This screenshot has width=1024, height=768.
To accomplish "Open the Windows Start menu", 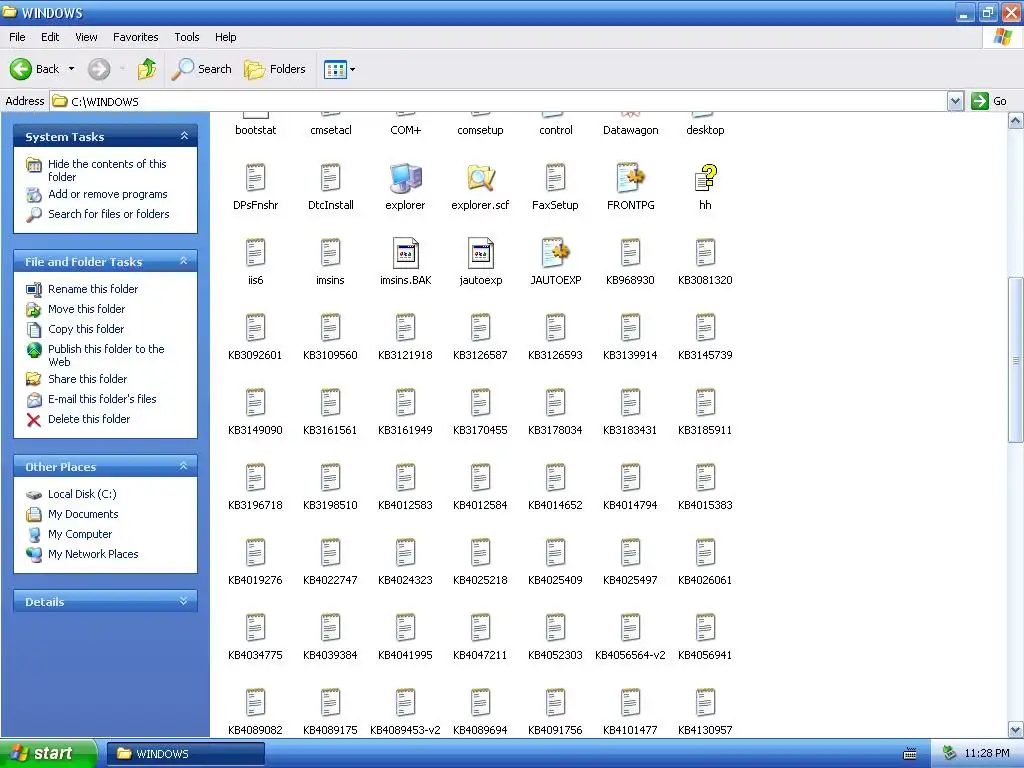I will click(x=48, y=754).
